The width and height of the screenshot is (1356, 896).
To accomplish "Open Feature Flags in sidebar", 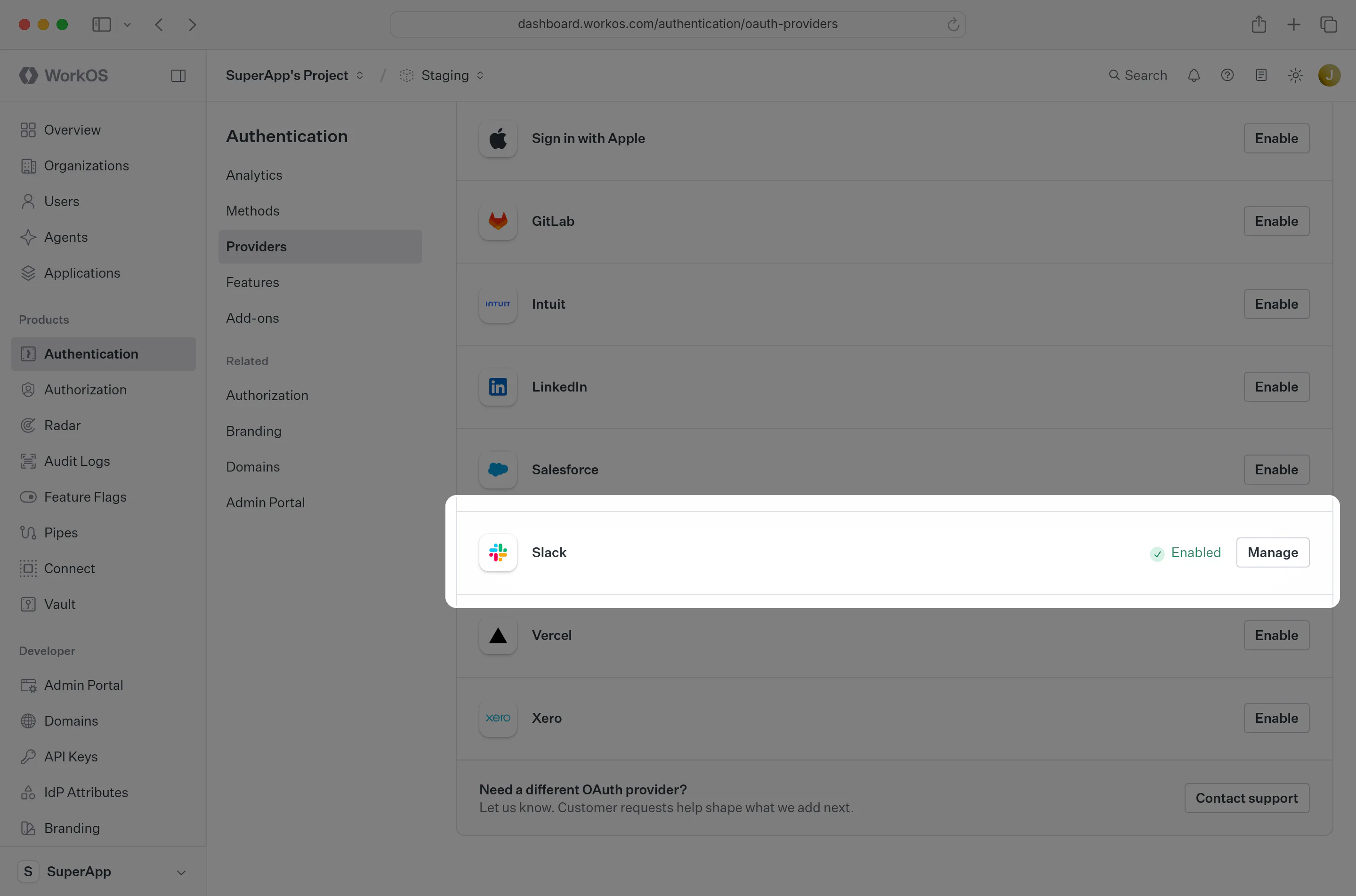I will pyautogui.click(x=103, y=497).
